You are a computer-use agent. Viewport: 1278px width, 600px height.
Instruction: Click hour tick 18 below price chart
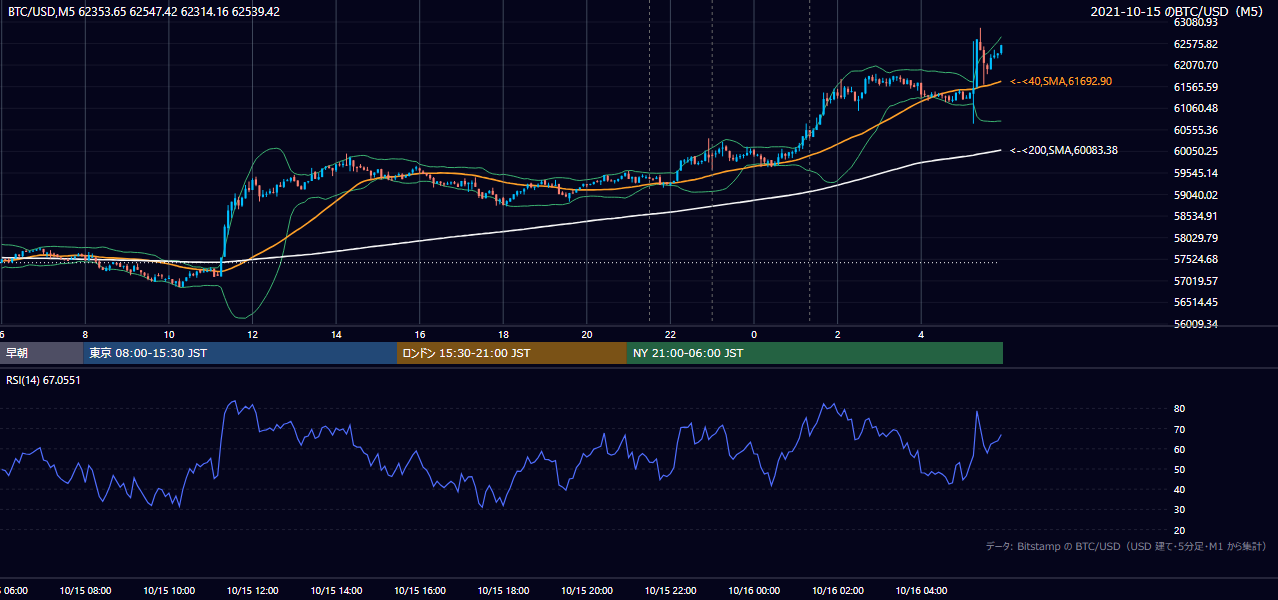[503, 334]
